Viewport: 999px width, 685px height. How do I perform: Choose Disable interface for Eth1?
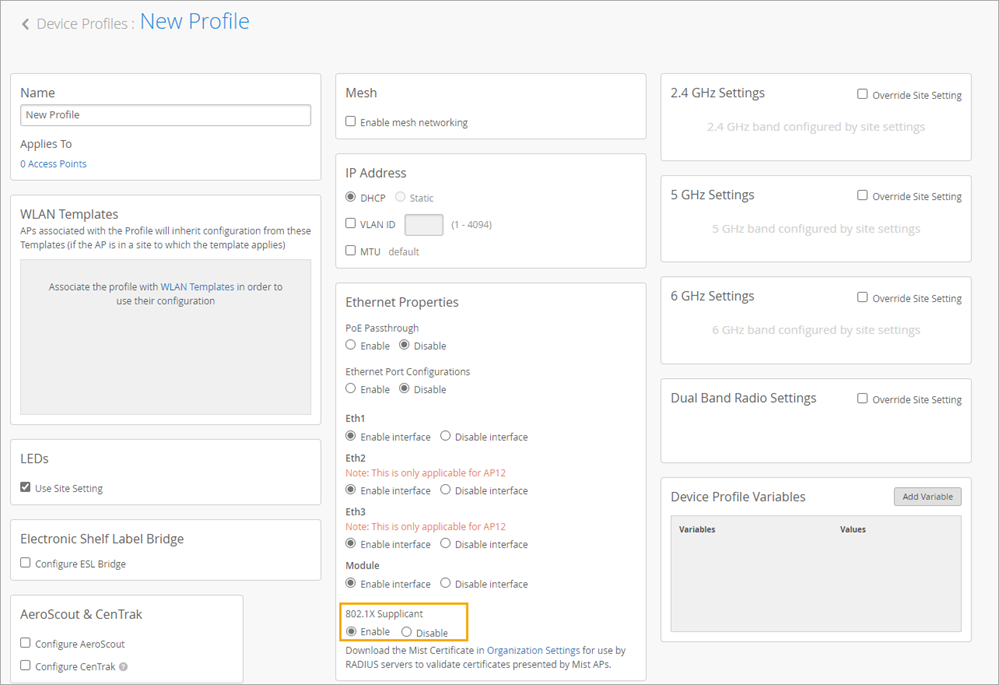pos(446,437)
